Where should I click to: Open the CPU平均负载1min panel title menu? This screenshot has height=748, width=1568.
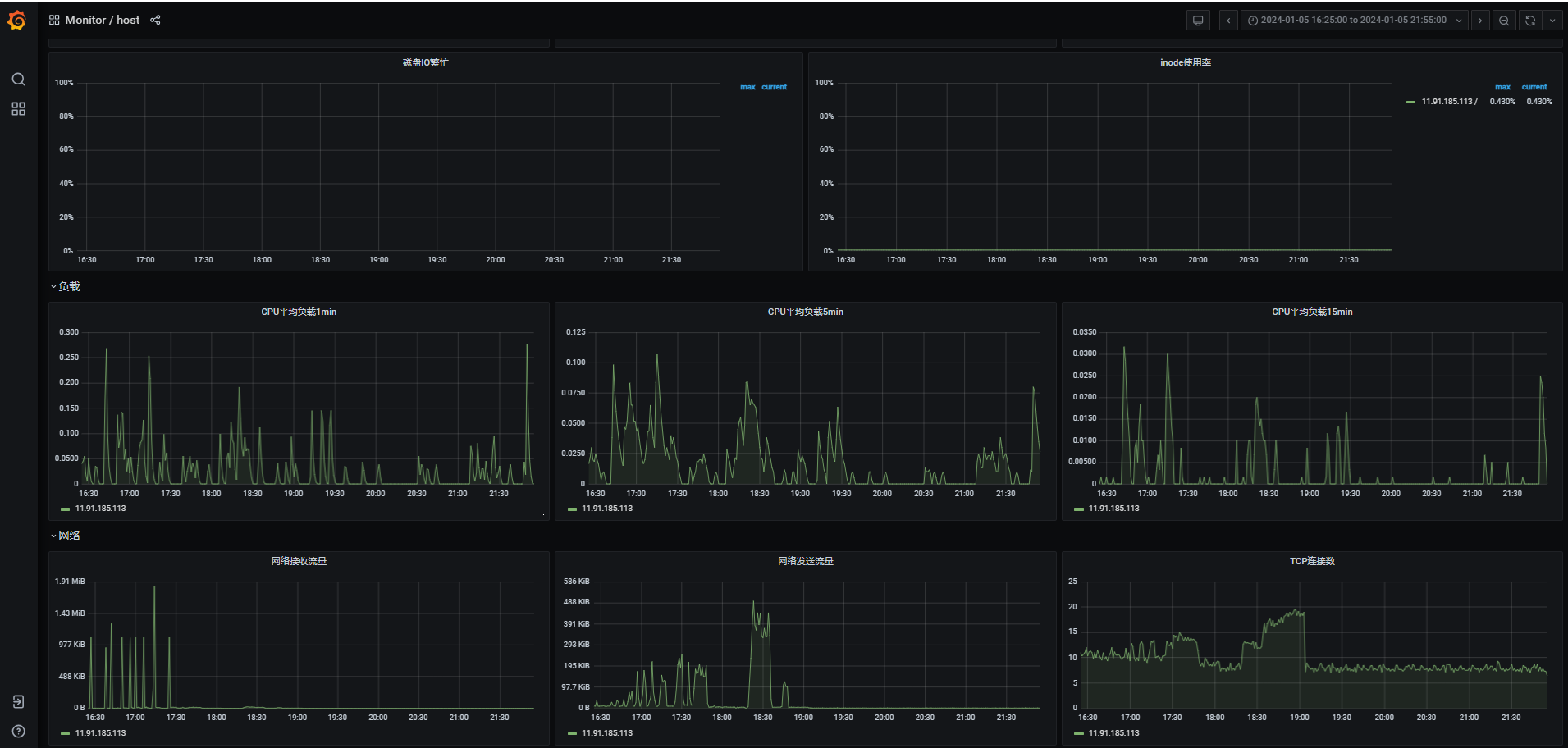click(x=299, y=312)
